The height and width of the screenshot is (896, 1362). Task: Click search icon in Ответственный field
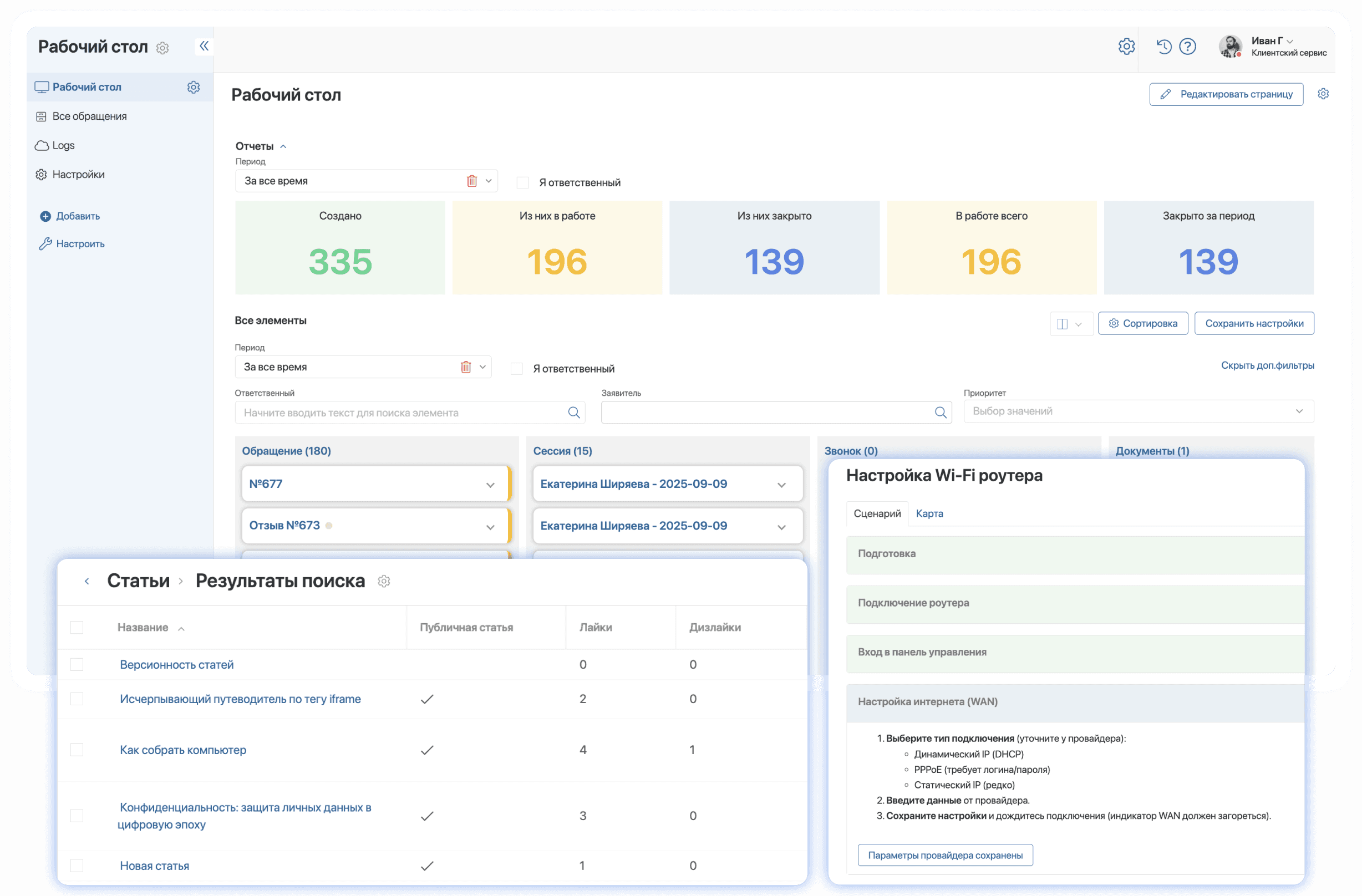coord(573,413)
